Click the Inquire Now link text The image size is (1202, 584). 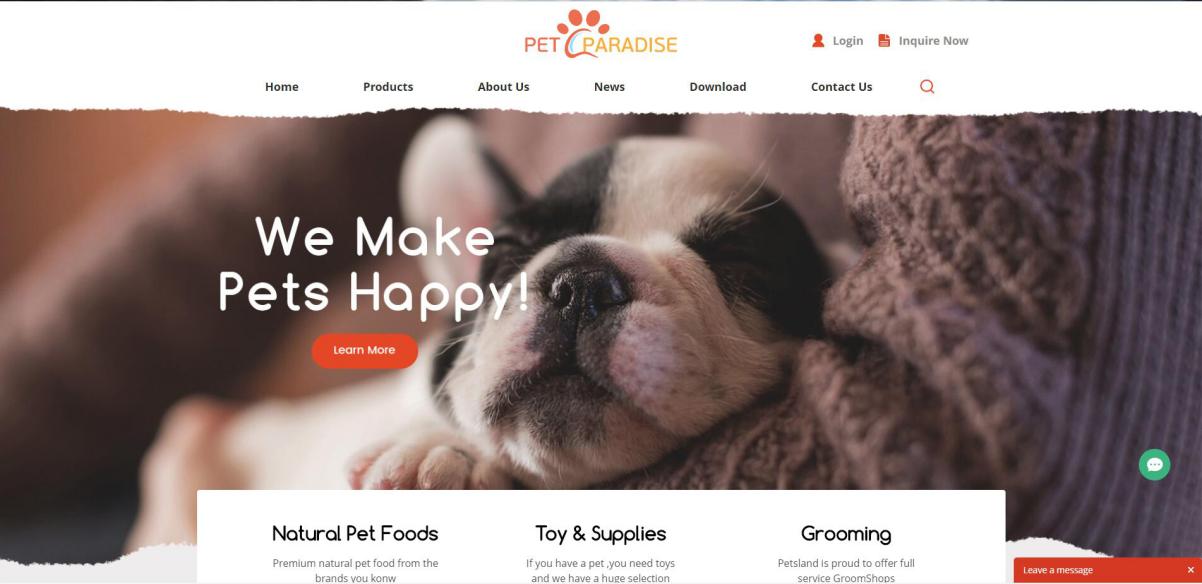point(933,41)
